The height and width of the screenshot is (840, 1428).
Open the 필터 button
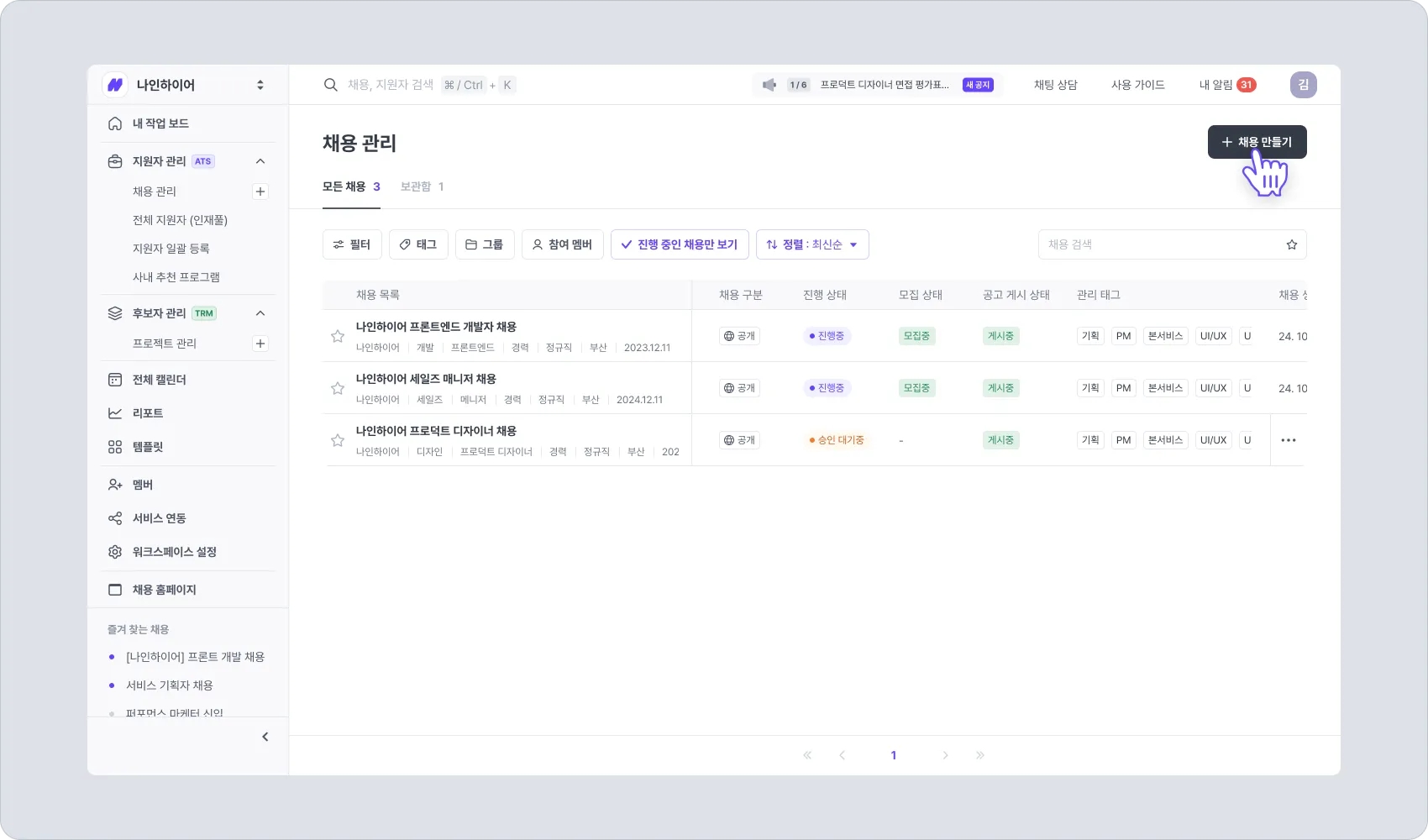point(352,244)
